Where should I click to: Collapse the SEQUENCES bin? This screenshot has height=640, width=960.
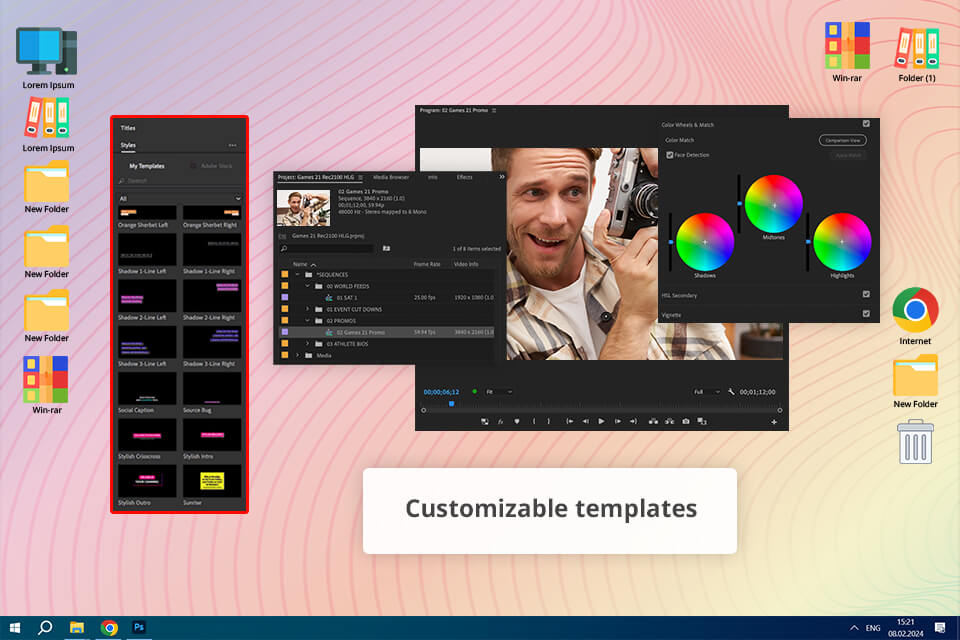pyautogui.click(x=298, y=274)
